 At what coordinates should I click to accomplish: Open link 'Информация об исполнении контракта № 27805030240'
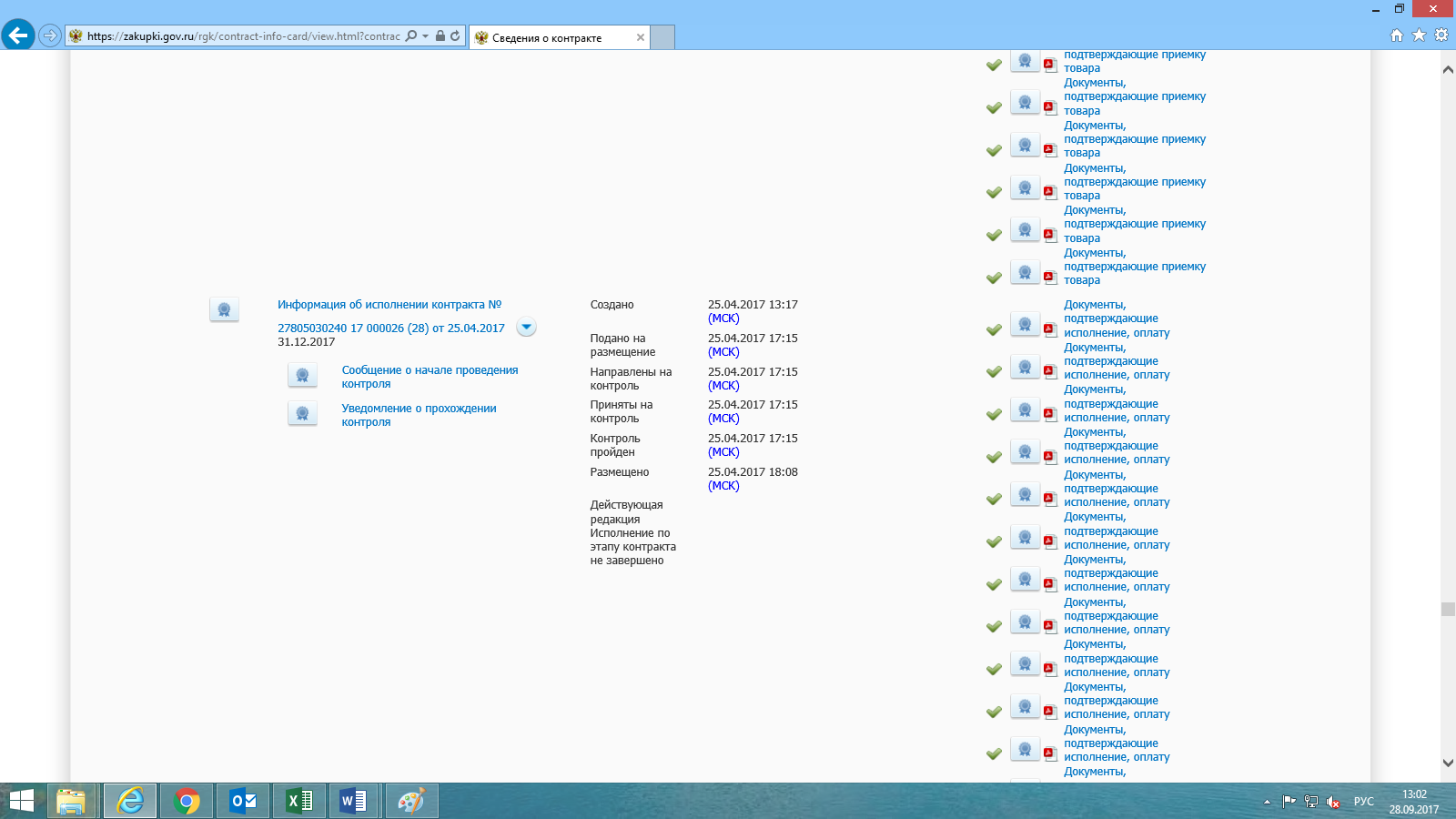(x=390, y=316)
